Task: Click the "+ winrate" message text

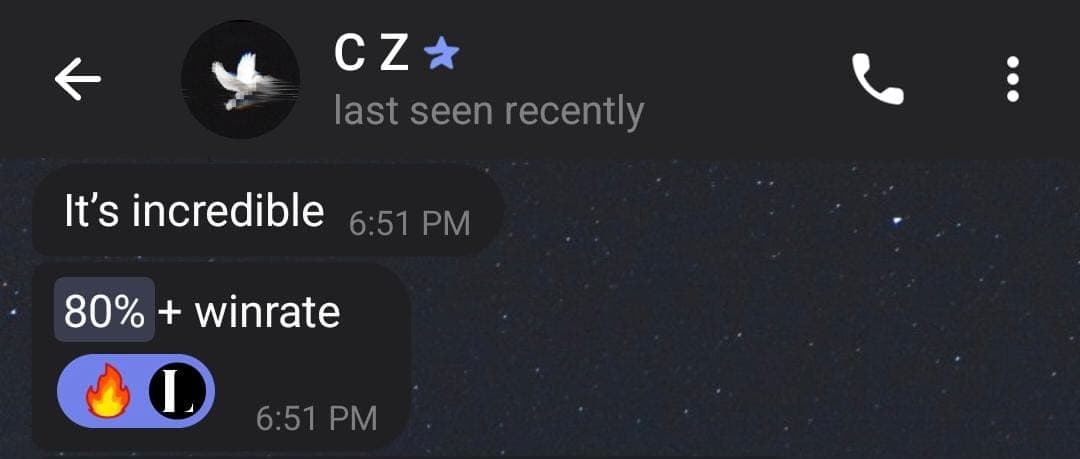Action: [x=249, y=313]
